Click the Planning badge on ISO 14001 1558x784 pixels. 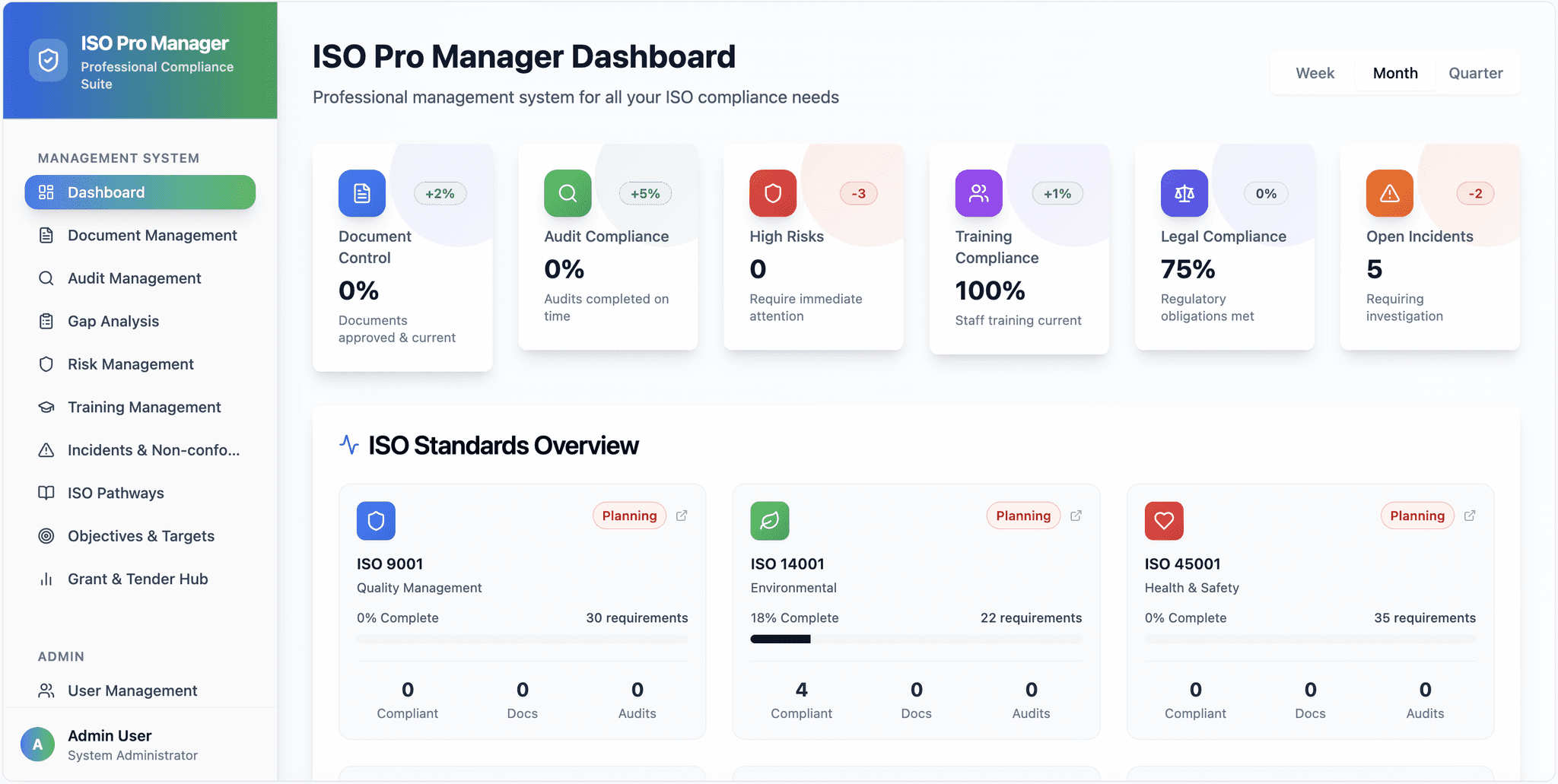click(1022, 515)
